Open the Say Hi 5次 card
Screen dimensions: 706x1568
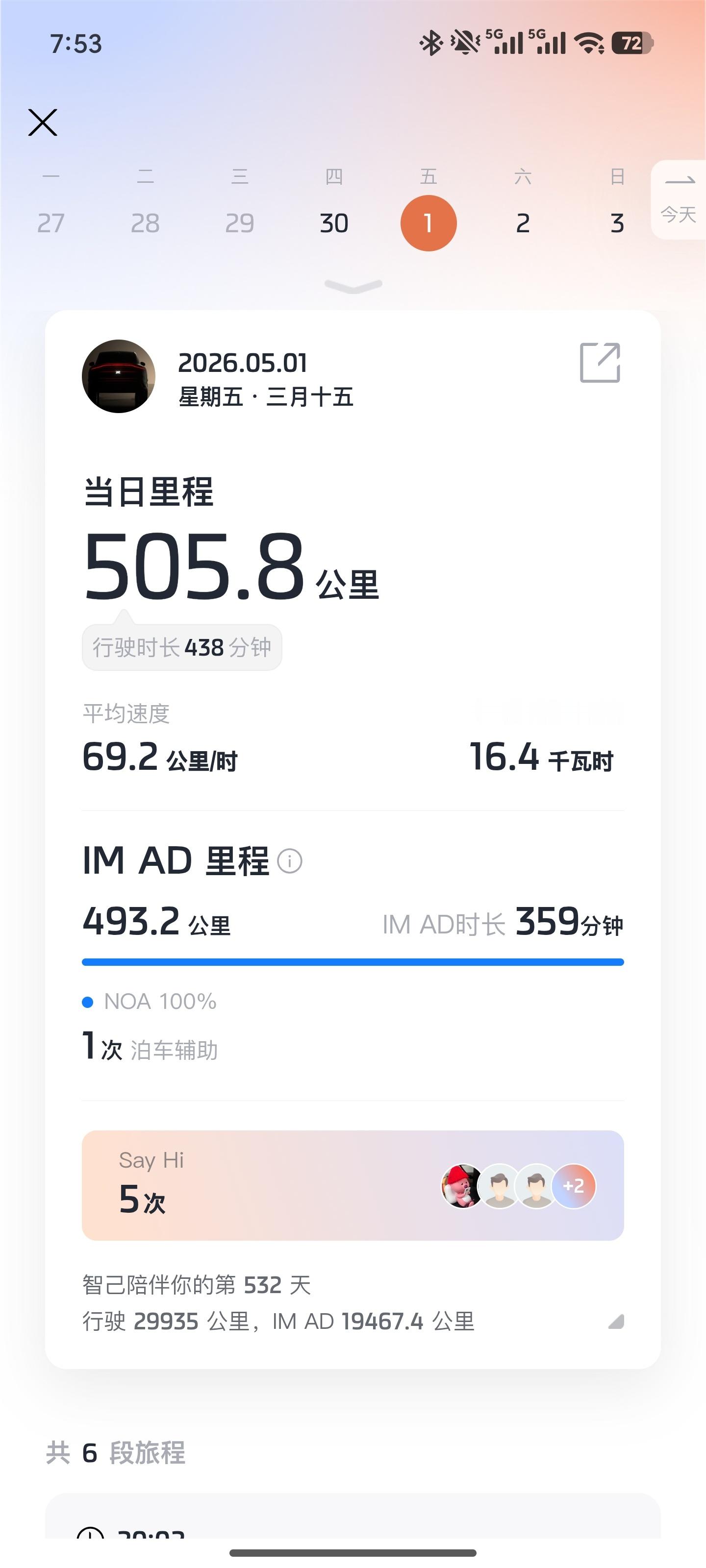353,1185
